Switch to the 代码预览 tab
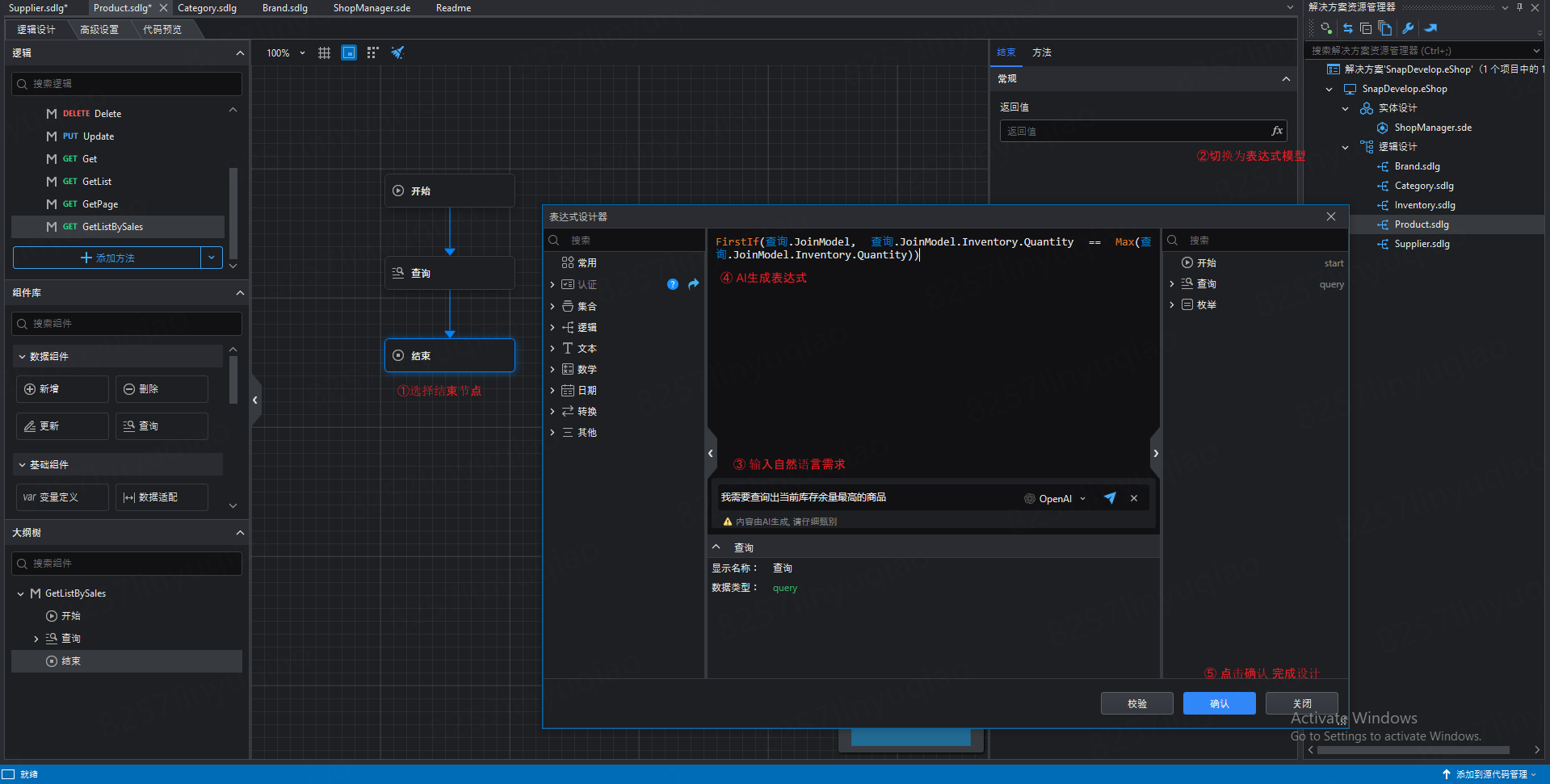Viewport: 1550px width, 784px height. click(162, 30)
